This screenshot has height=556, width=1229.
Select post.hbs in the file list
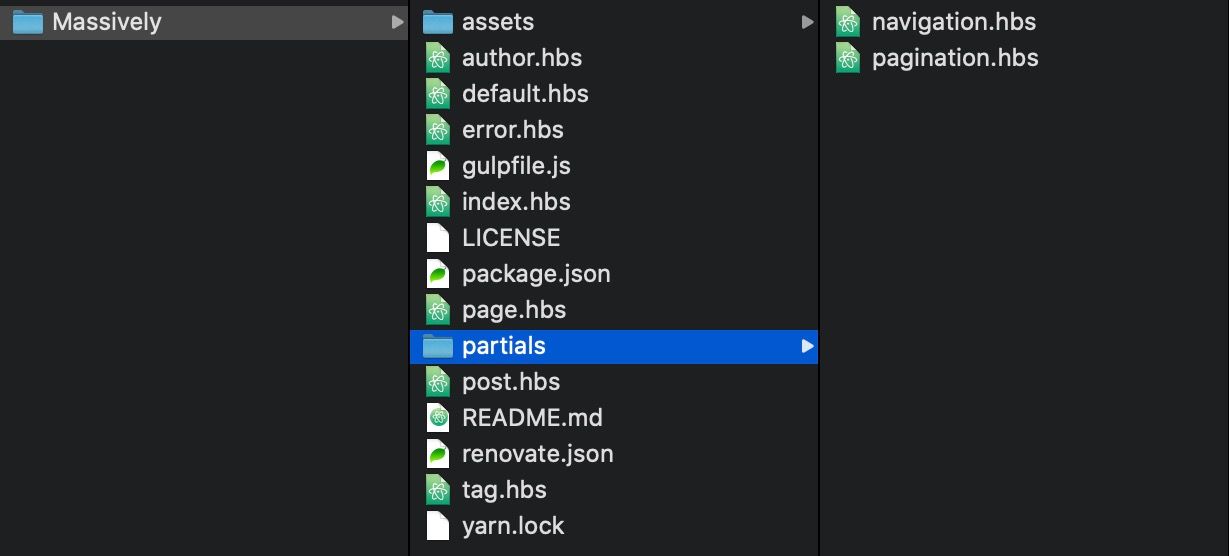tap(510, 382)
